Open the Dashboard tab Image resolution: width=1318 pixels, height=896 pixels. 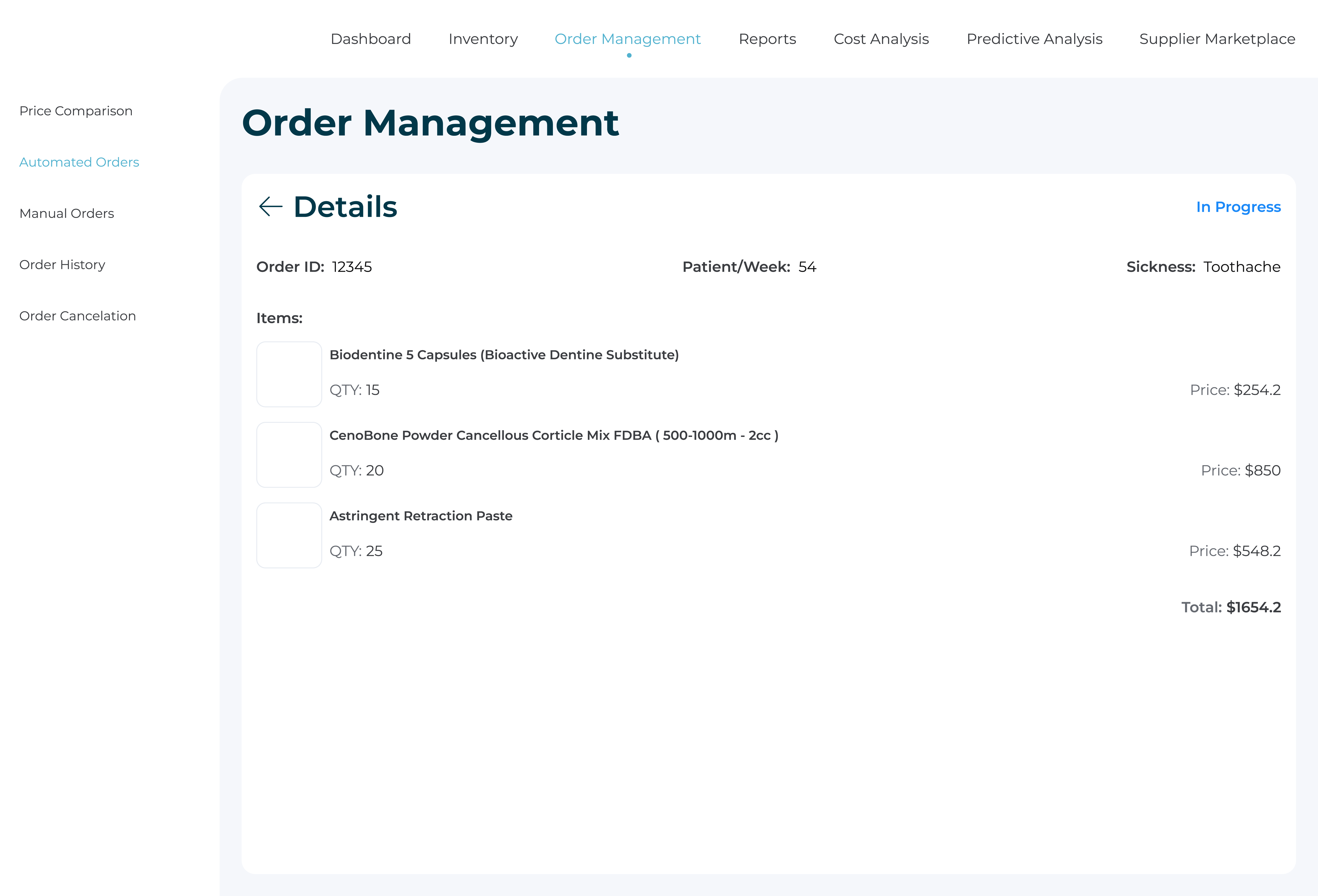coord(370,39)
